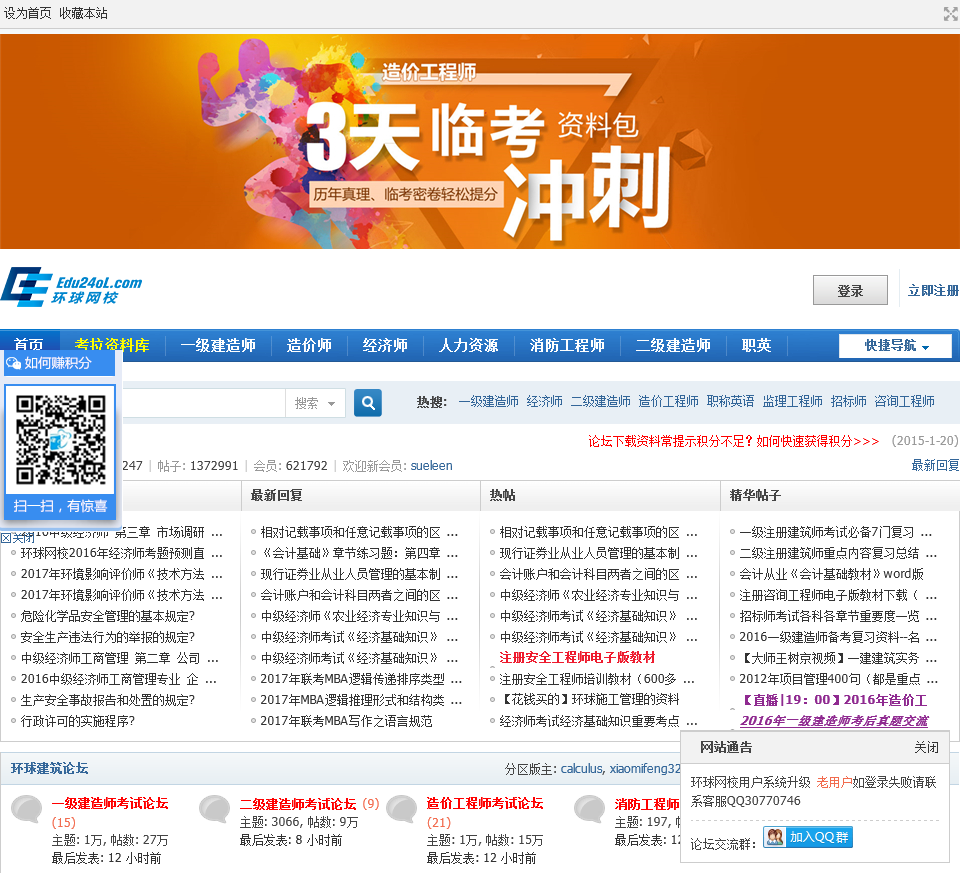
Task: Open 环球建筑论坛 section heading
Action: [50, 768]
